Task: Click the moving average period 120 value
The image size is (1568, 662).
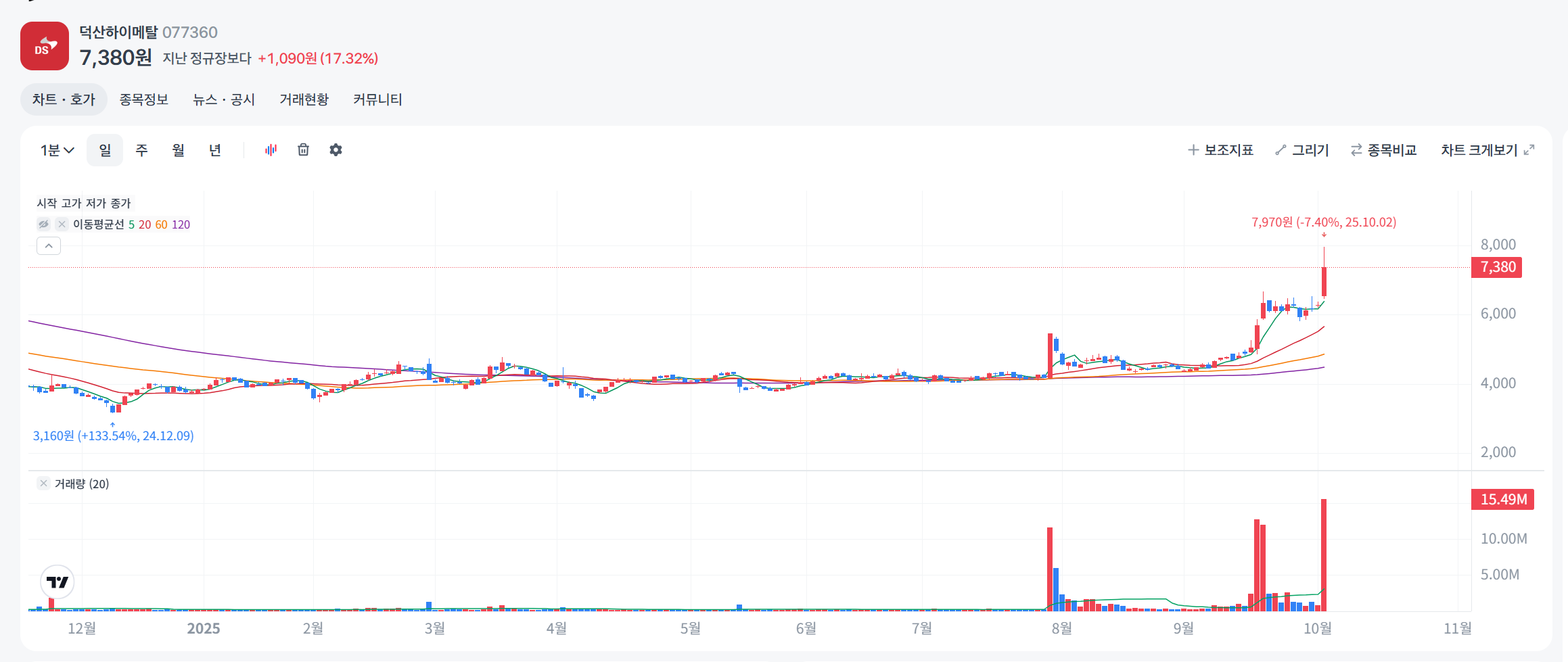Action: point(181,224)
